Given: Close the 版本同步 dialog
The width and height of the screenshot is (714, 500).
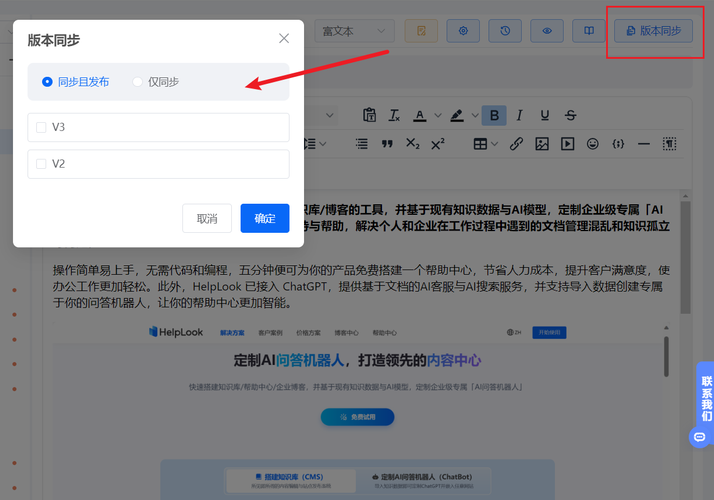Looking at the screenshot, I should point(284,39).
